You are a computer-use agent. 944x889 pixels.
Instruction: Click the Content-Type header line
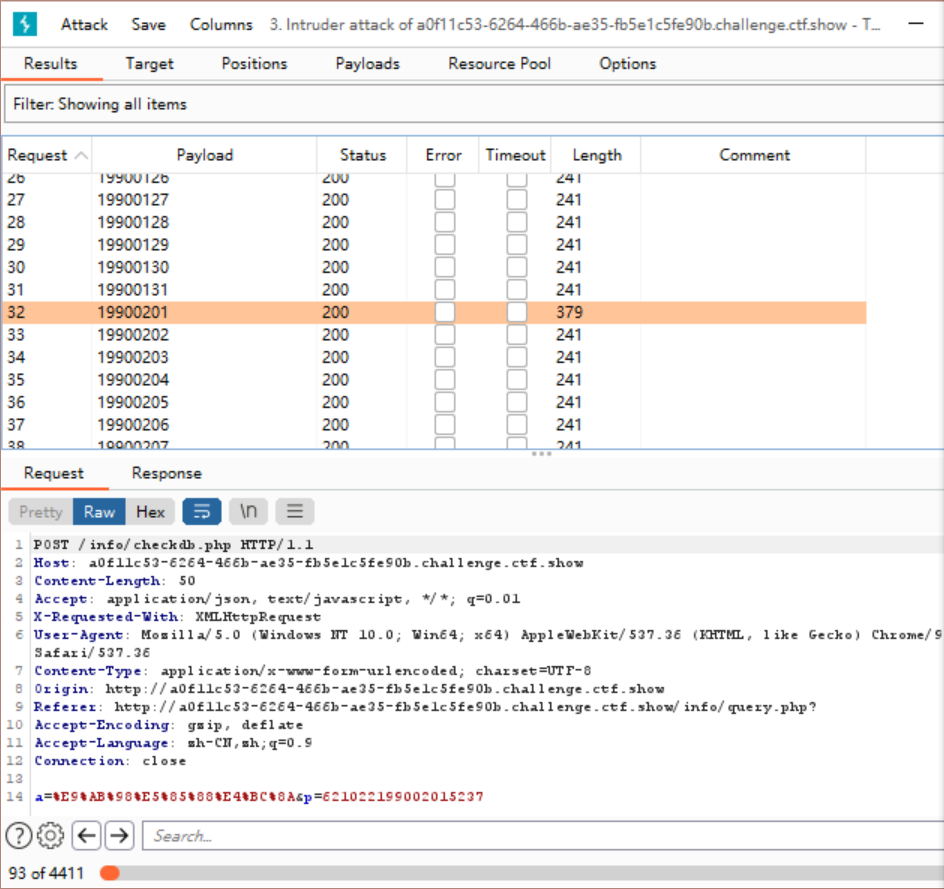312,671
